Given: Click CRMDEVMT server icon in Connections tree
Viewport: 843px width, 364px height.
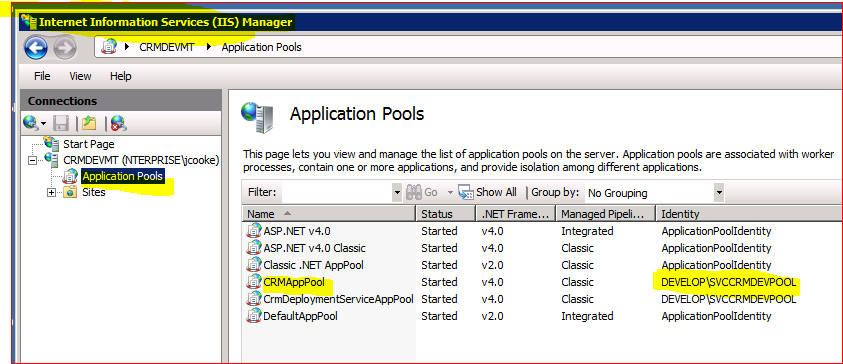Looking at the screenshot, I should pyautogui.click(x=52, y=160).
